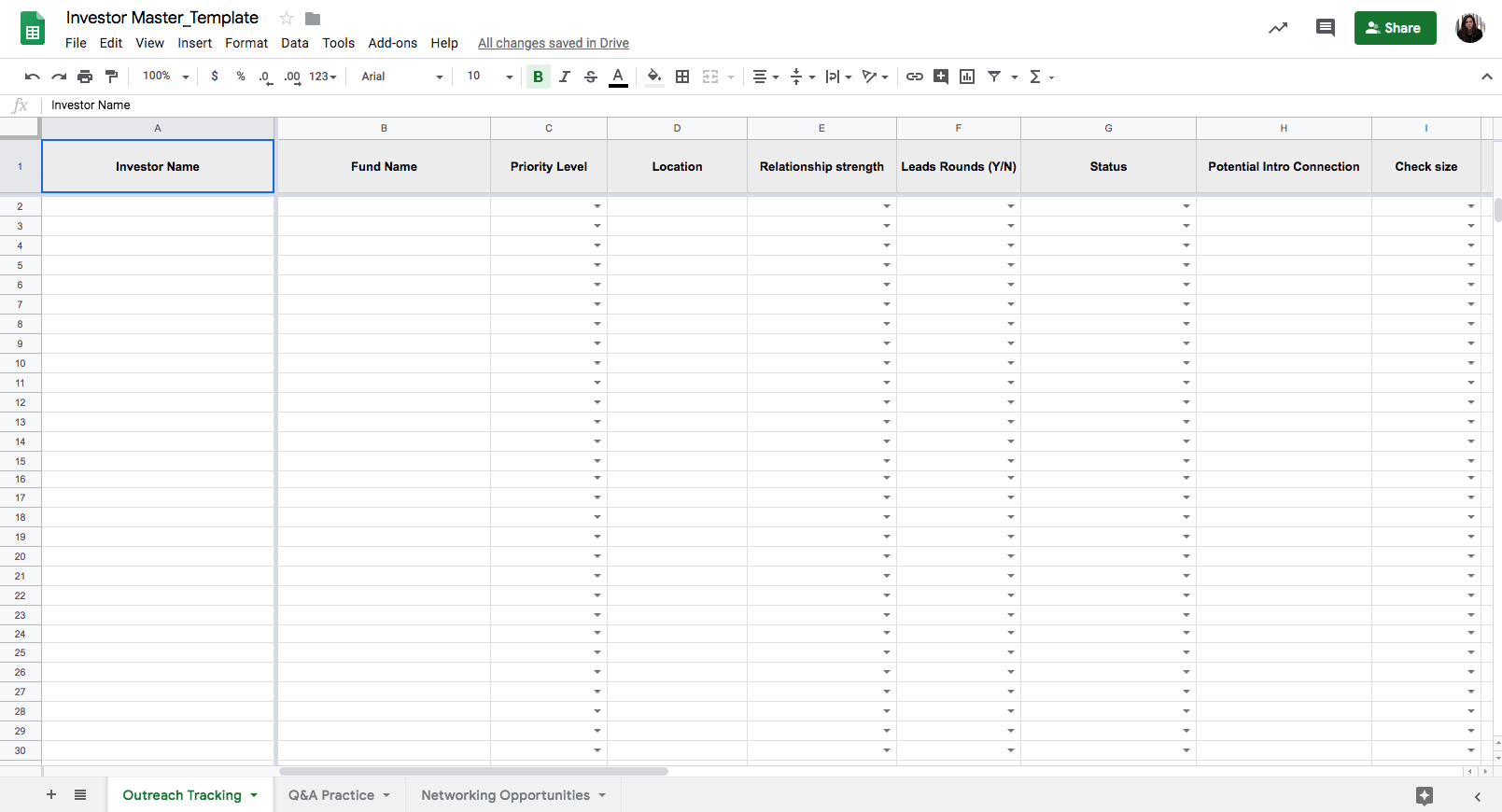Open the All sheets list

[x=80, y=795]
